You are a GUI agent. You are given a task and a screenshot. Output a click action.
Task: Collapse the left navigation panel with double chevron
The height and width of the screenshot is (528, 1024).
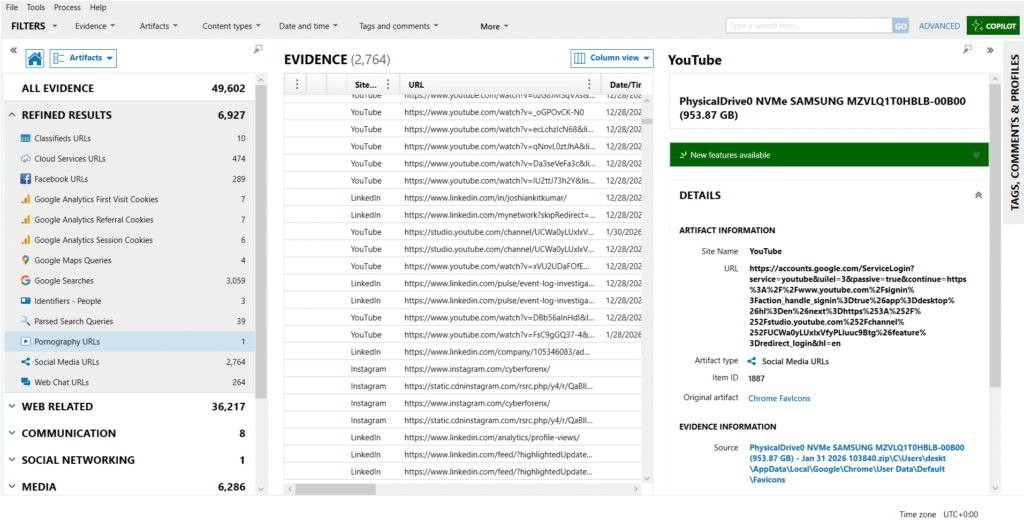click(13, 49)
